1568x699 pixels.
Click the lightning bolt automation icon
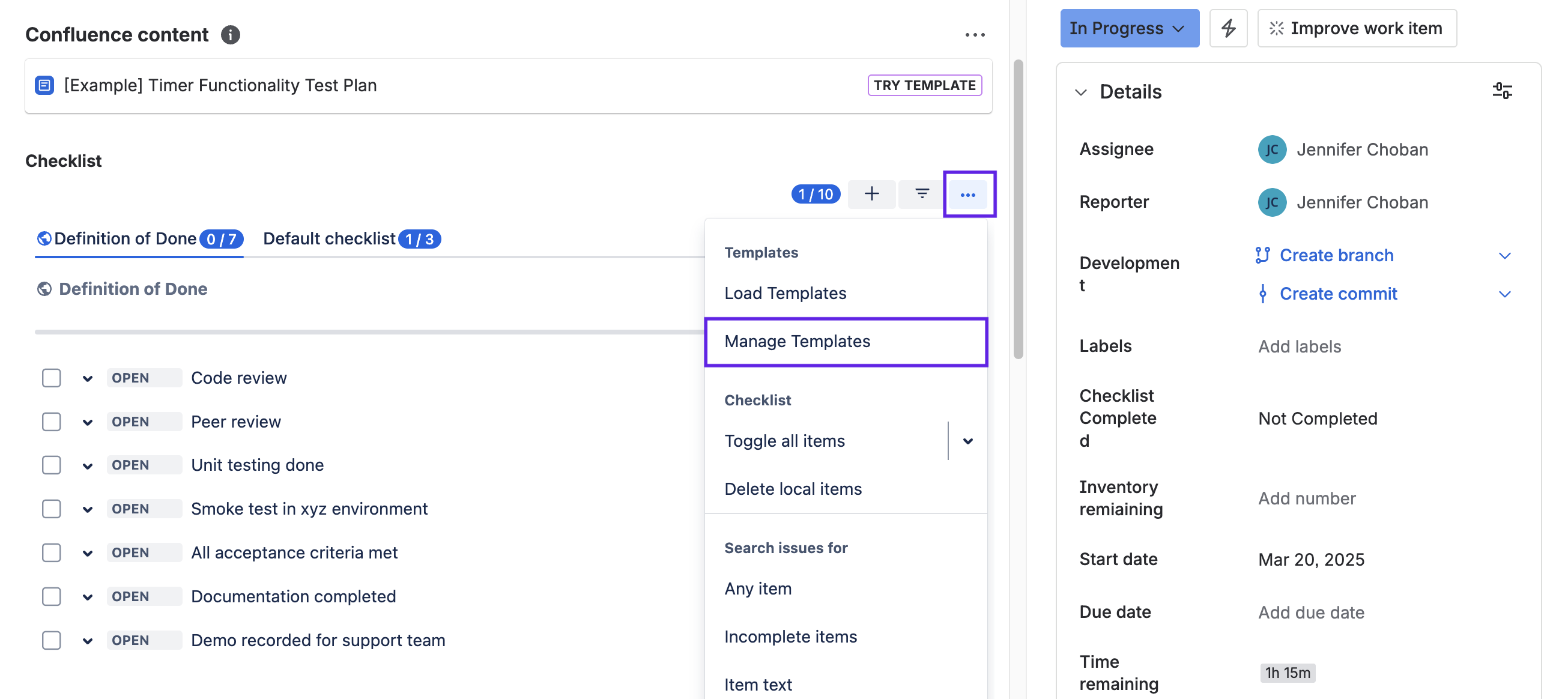[x=1227, y=28]
